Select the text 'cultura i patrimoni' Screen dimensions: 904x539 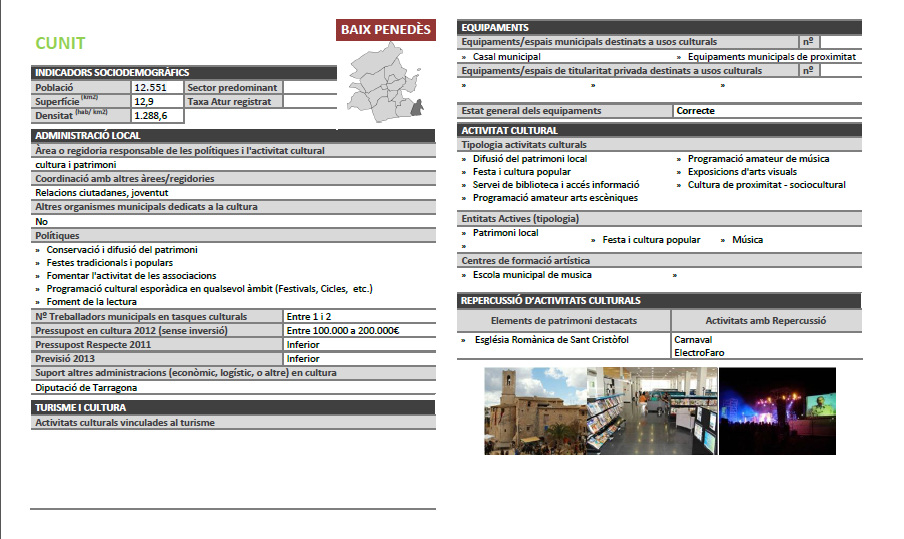click(76, 165)
